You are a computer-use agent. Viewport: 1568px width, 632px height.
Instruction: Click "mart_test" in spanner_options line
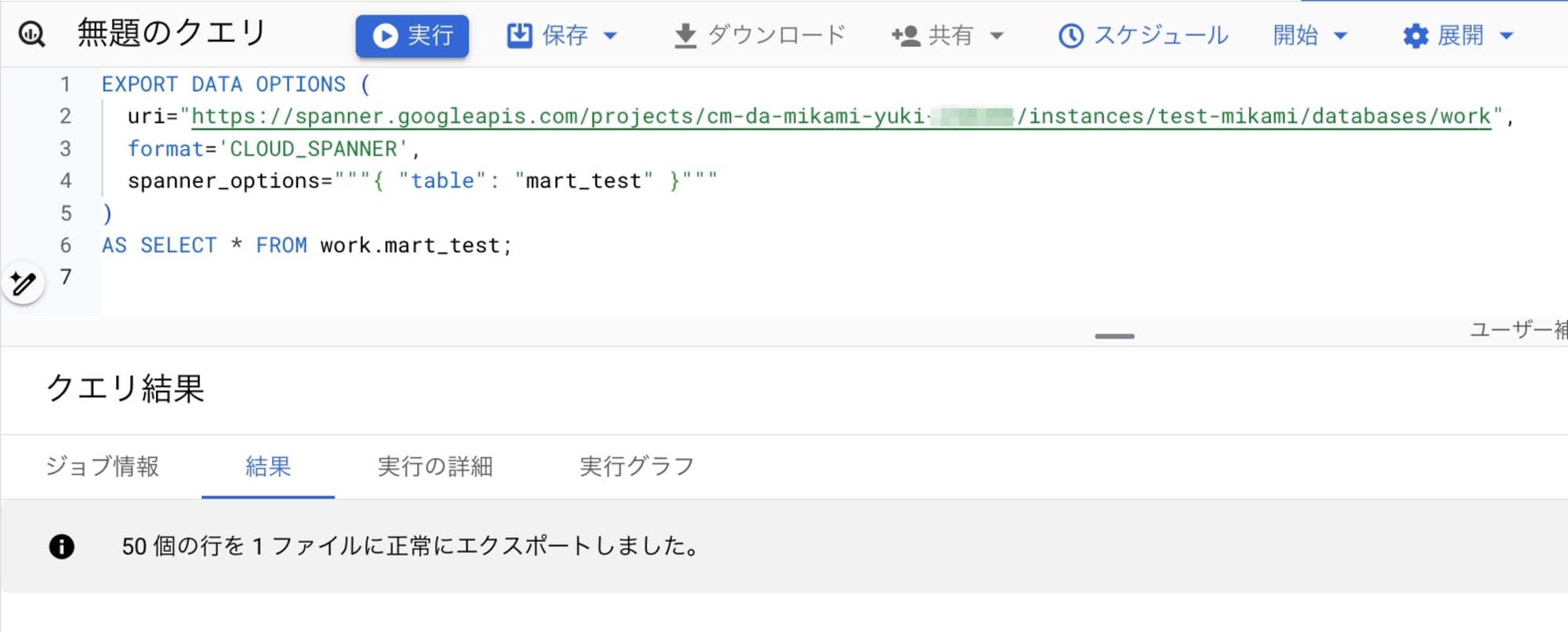tap(583, 181)
